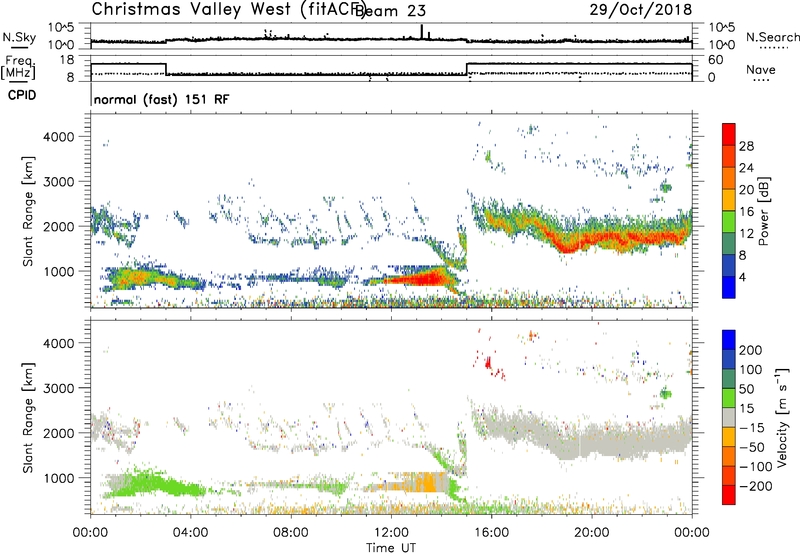The width and height of the screenshot is (800, 554).
Task: Click the 'Power [dB]' colorbar label
Action: pyautogui.click(x=764, y=211)
